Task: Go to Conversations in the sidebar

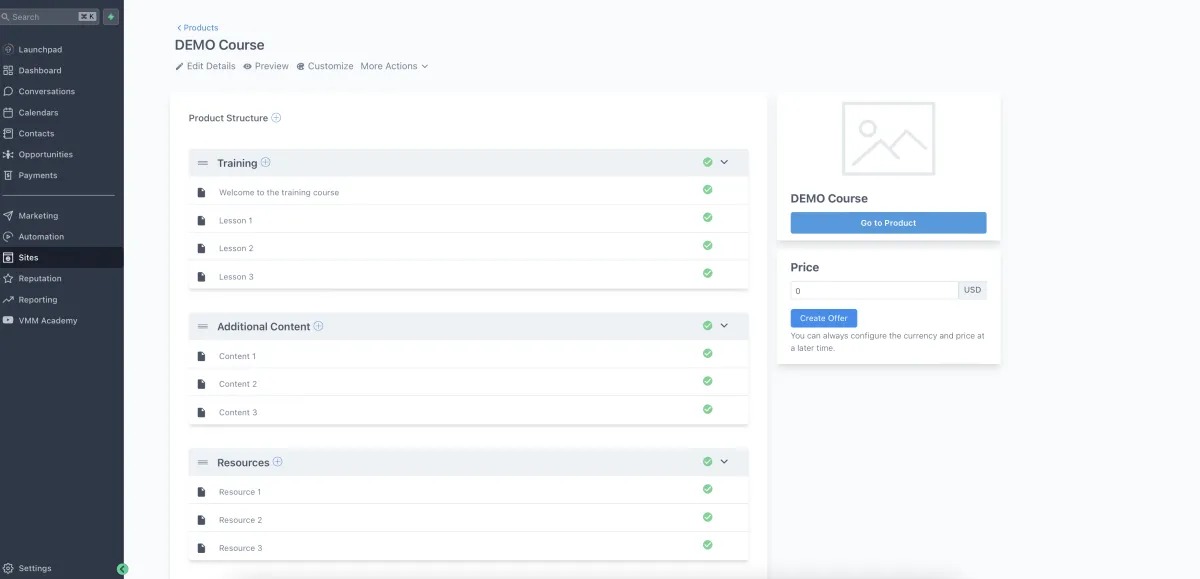Action: 46,91
